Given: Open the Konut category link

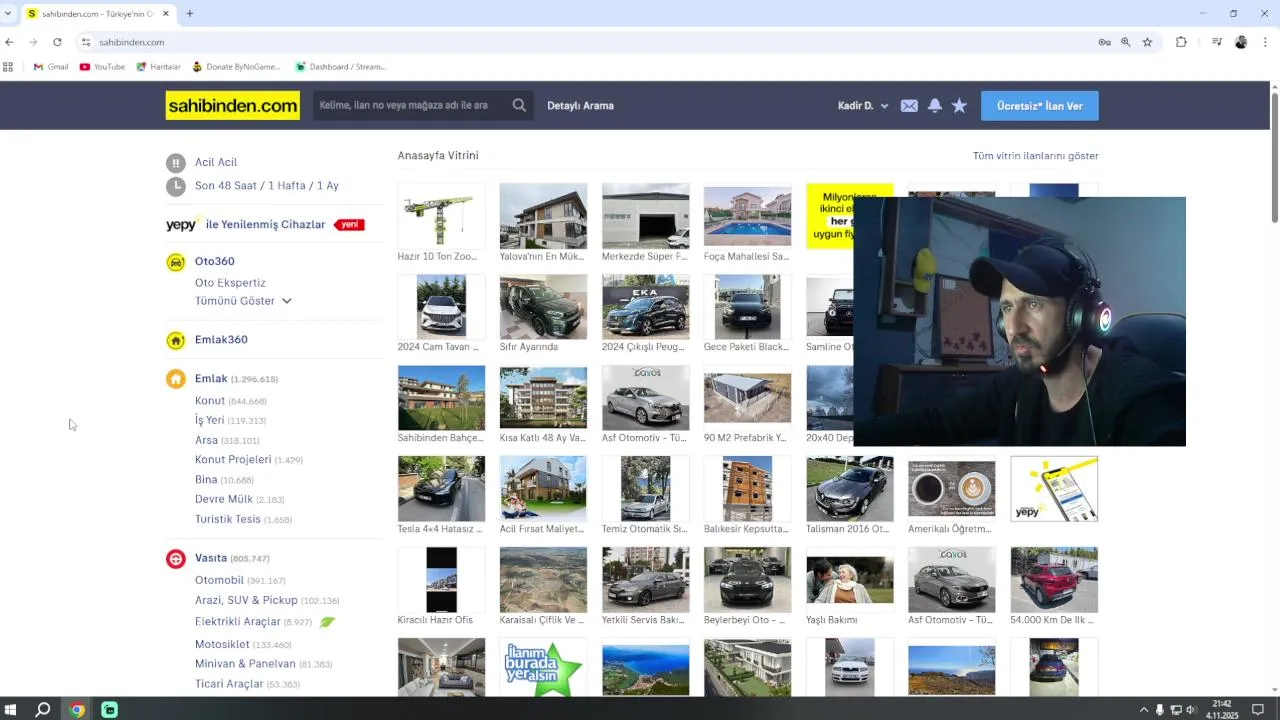Looking at the screenshot, I should point(210,401).
